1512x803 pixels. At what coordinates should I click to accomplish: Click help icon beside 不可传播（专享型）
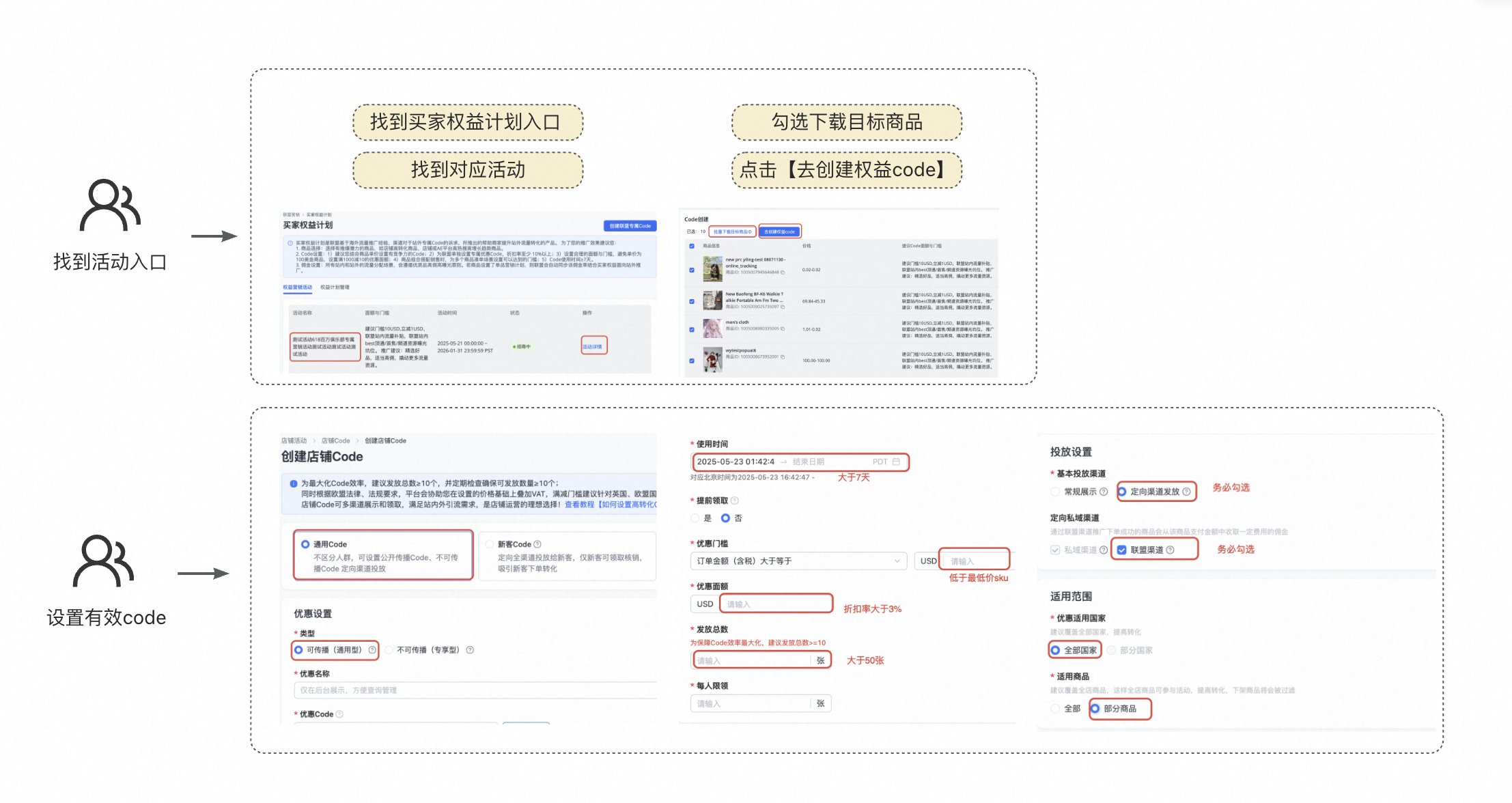(x=470, y=650)
